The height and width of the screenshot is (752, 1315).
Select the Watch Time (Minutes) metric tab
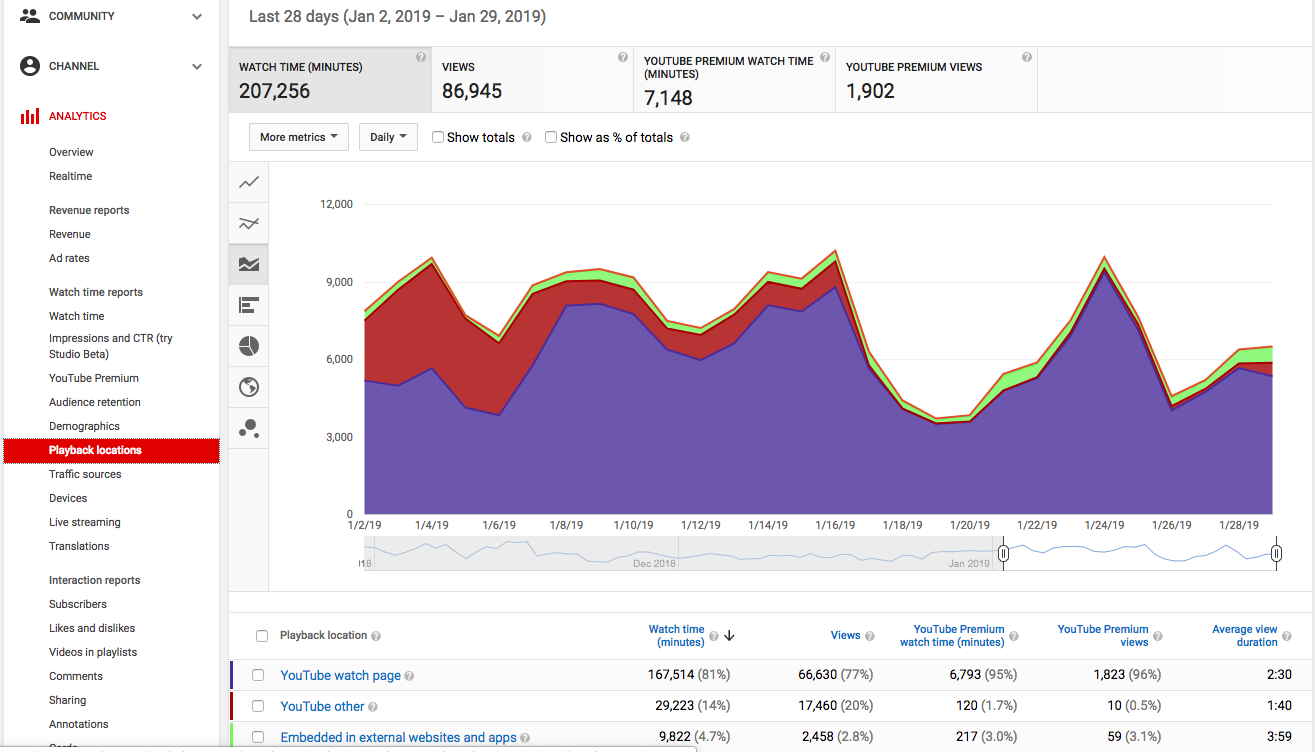point(330,79)
